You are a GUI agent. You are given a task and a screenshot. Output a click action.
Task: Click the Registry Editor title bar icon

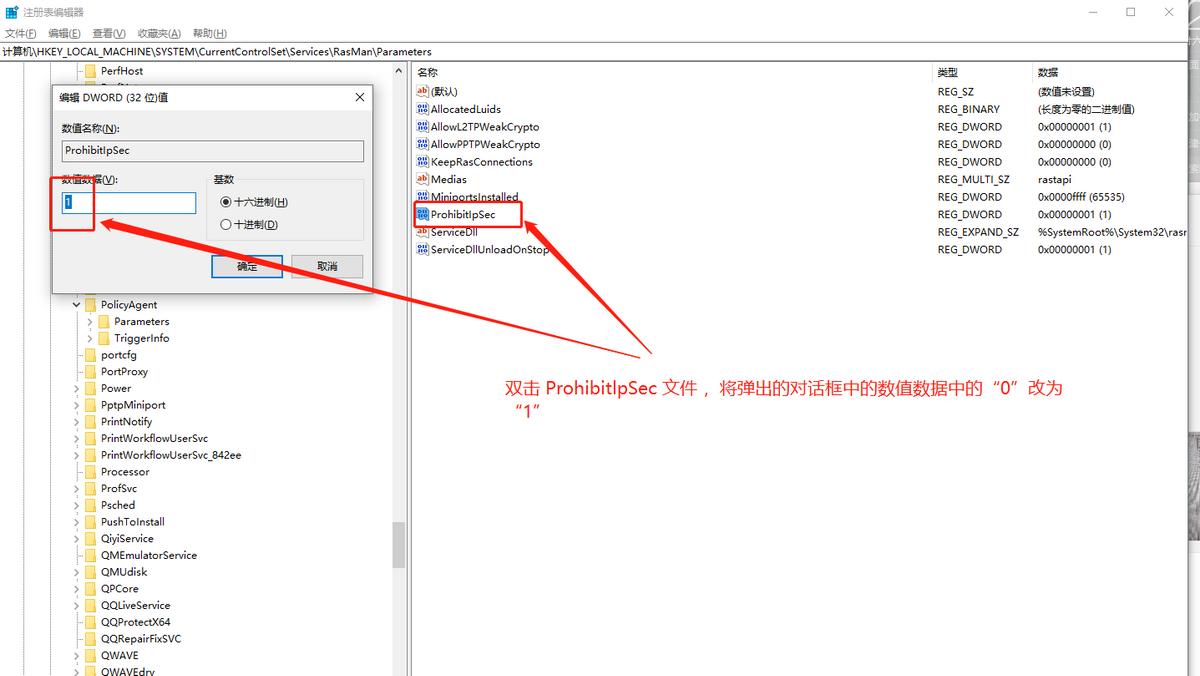(12, 12)
